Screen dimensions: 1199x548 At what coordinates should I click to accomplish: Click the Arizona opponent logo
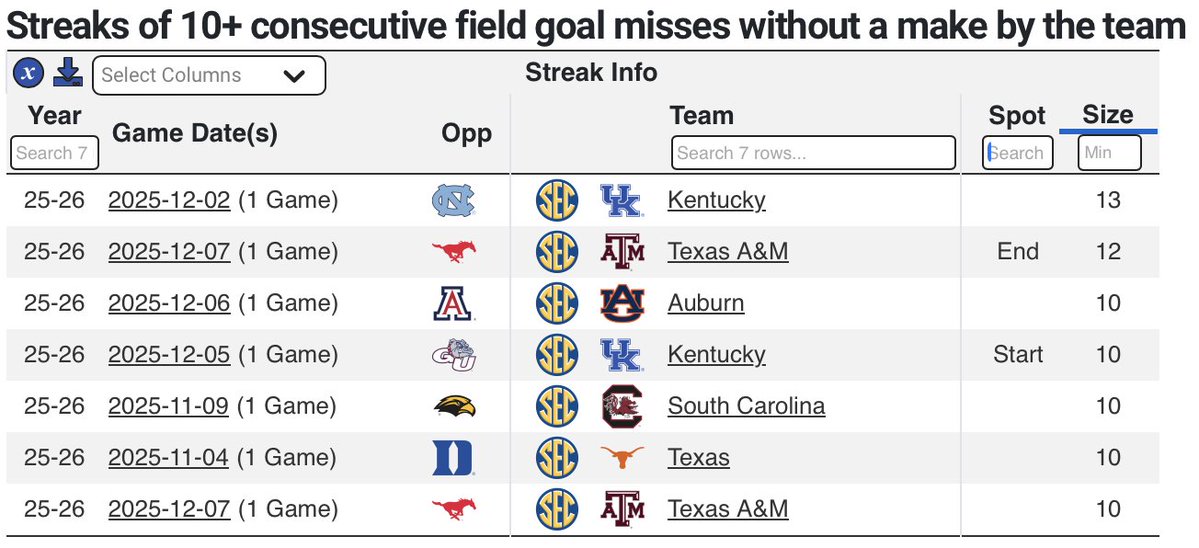coord(453,303)
